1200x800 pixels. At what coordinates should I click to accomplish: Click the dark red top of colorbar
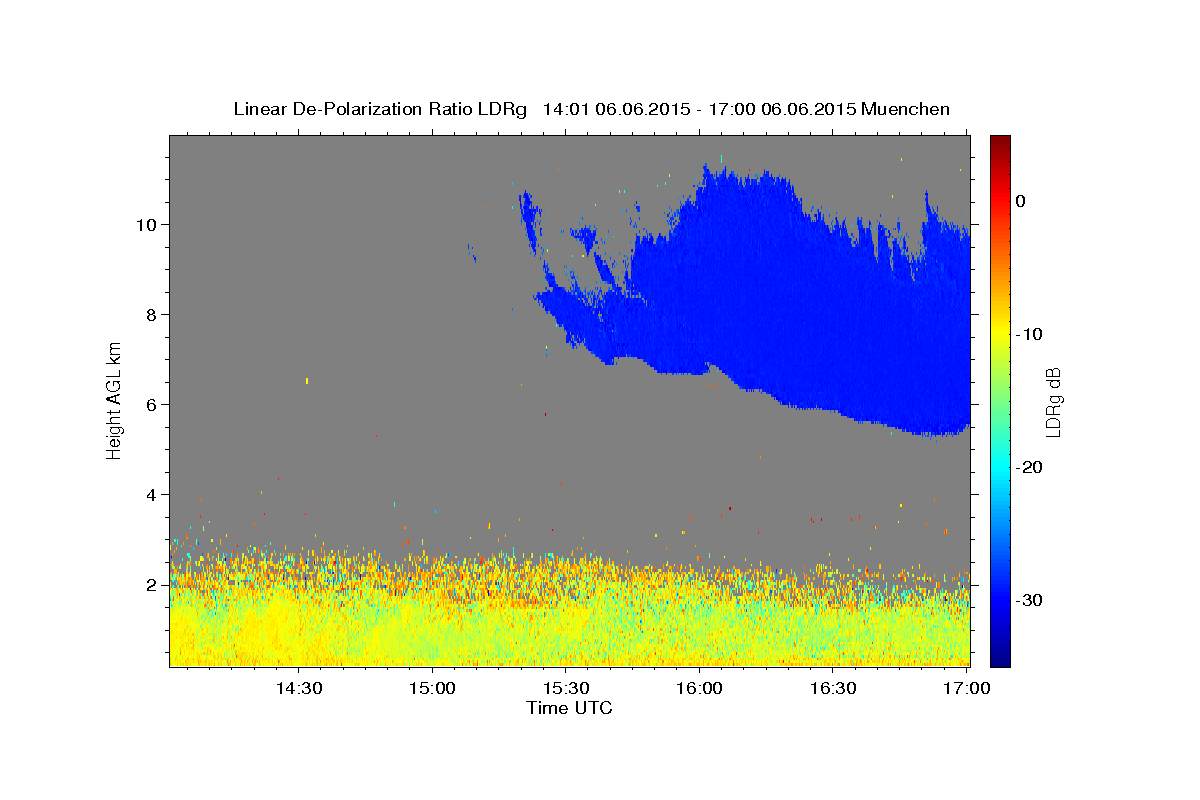click(x=1000, y=142)
